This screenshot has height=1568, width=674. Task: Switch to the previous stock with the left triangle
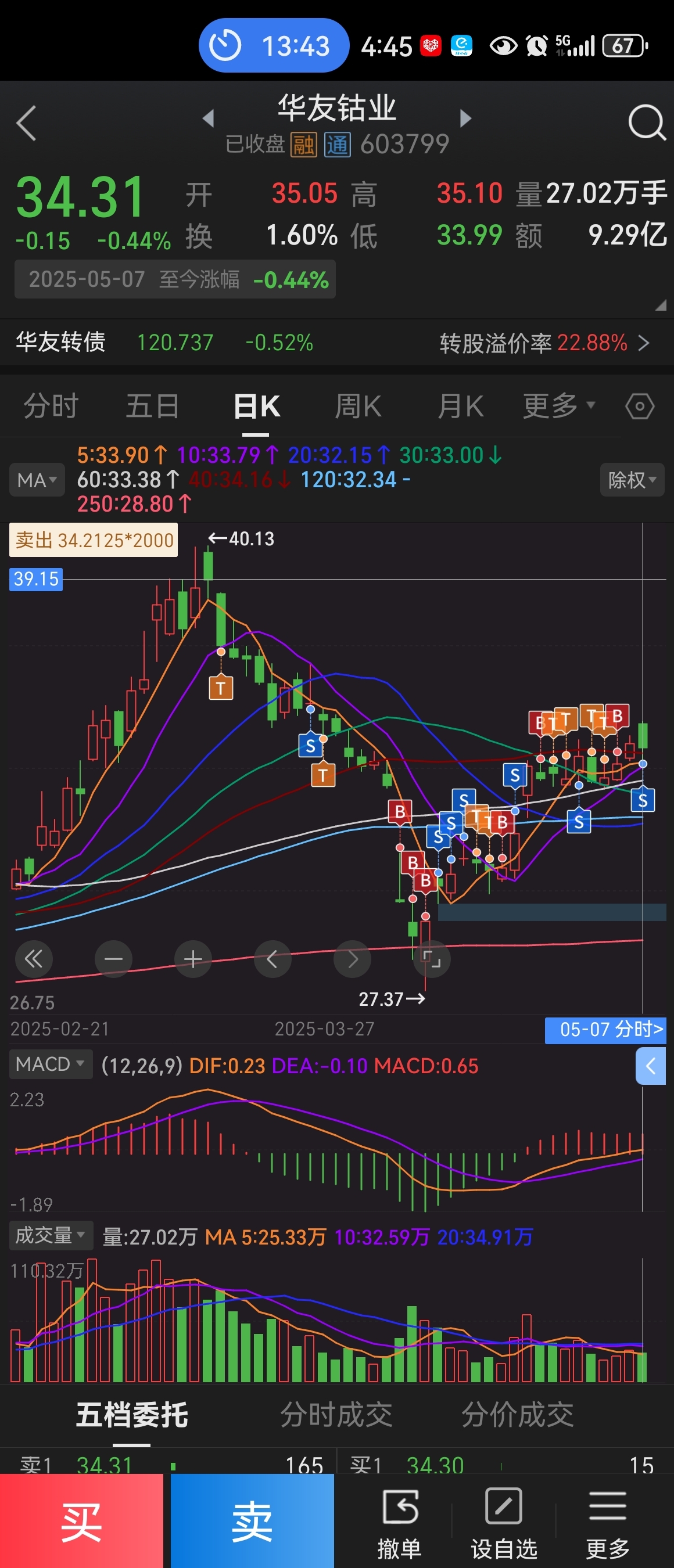pos(208,118)
